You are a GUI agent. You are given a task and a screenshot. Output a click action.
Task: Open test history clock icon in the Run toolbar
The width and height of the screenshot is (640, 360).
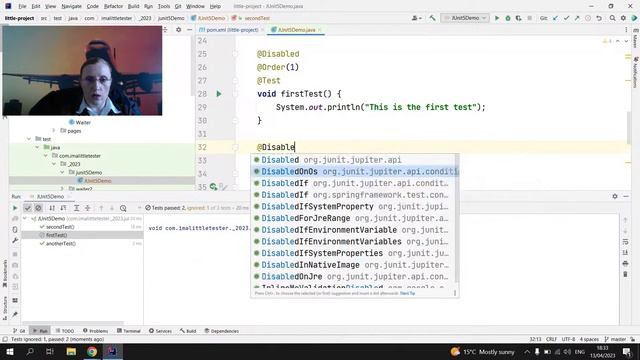tap(123, 208)
